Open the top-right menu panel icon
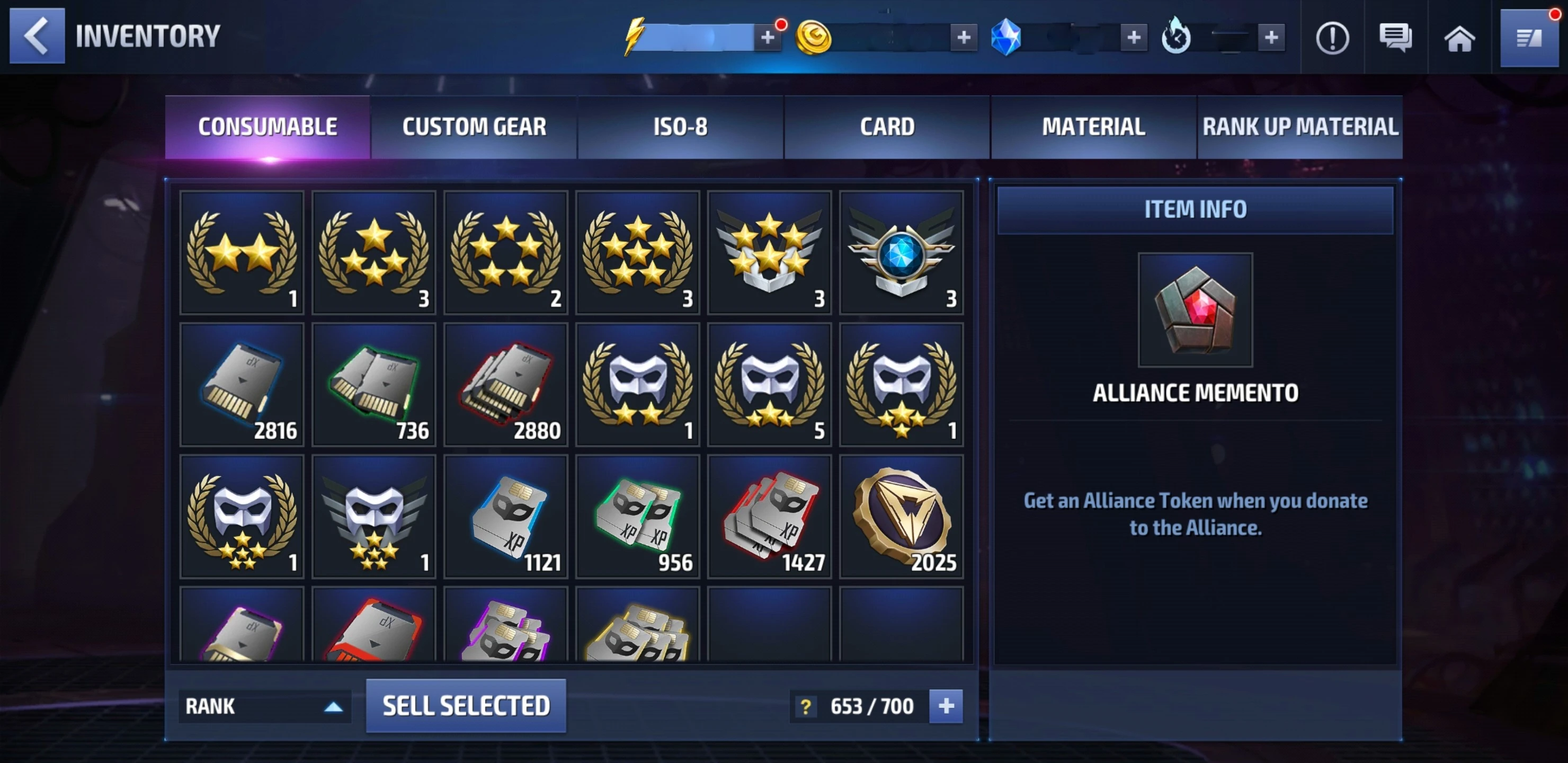 coord(1528,38)
